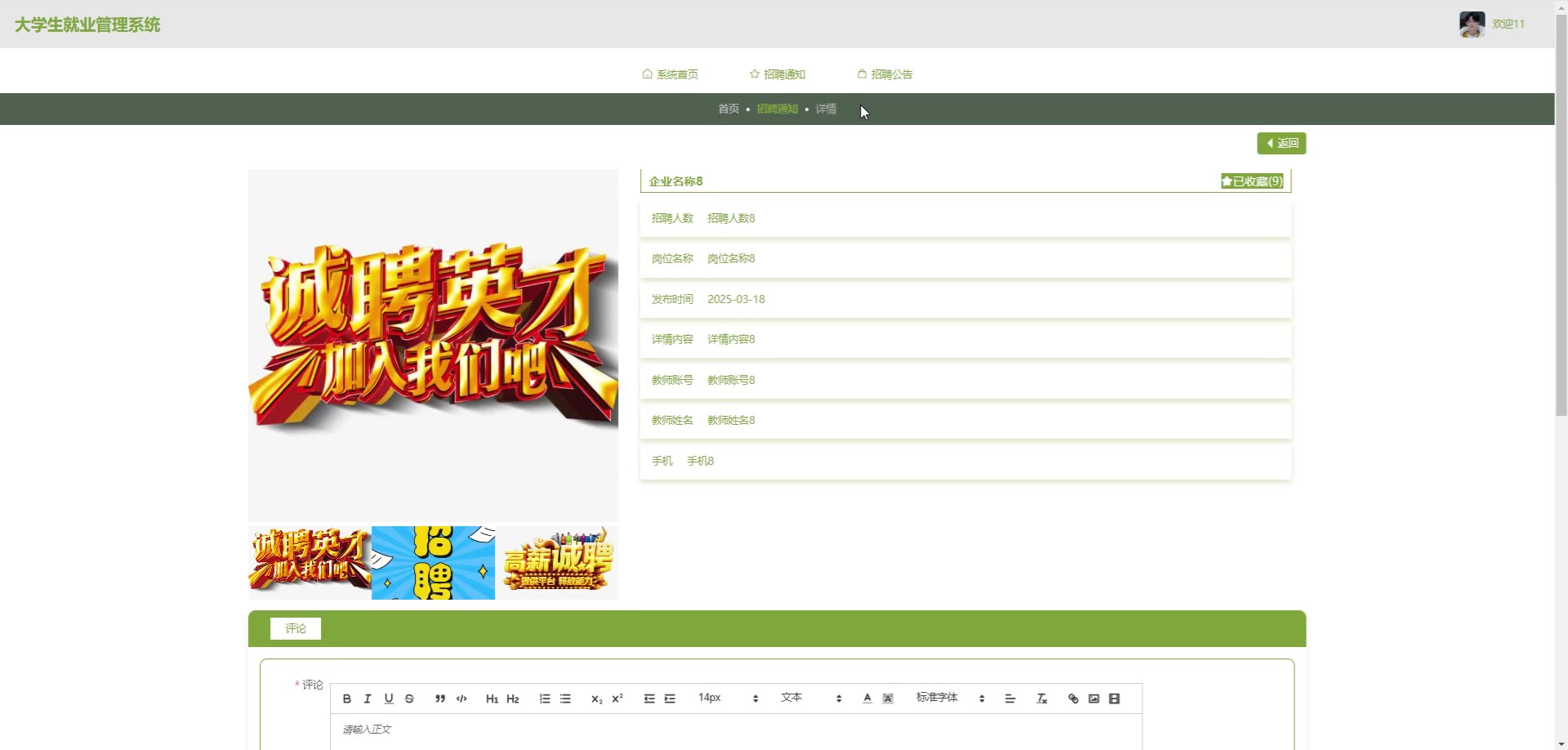Open the text alignment options

tap(1010, 699)
